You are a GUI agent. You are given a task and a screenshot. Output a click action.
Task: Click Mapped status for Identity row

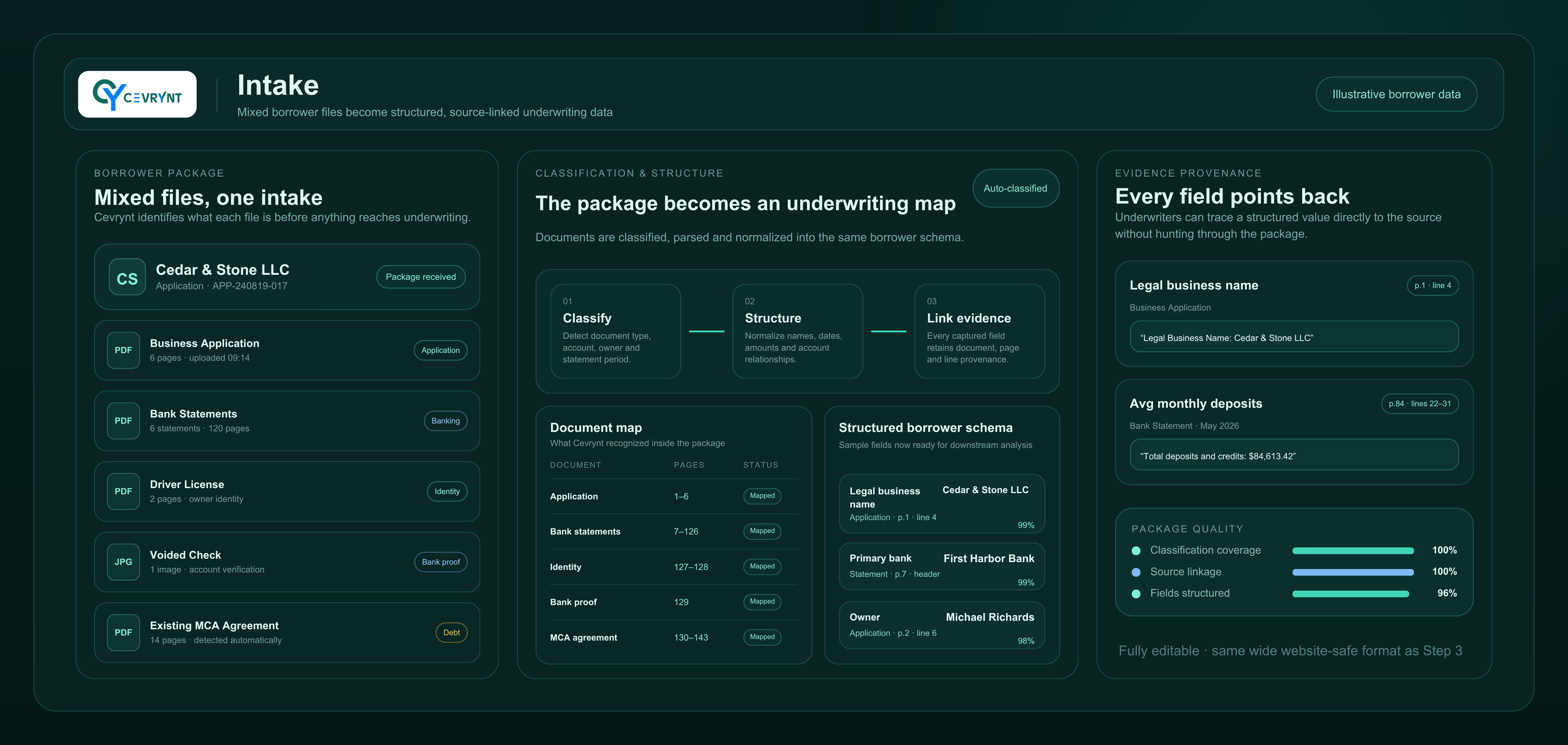[x=762, y=567]
